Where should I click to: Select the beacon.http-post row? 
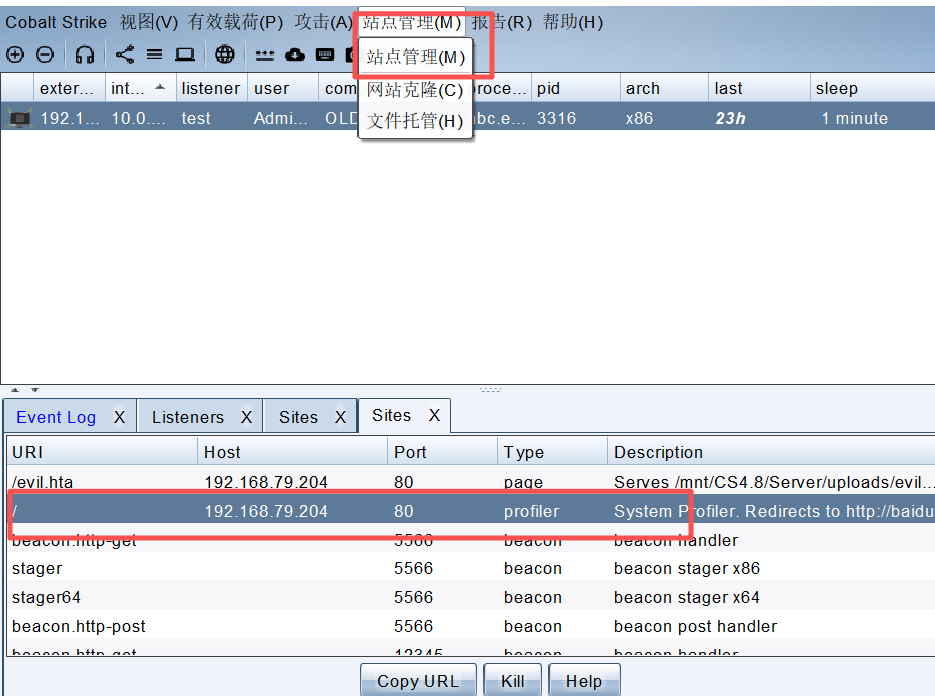point(471,626)
